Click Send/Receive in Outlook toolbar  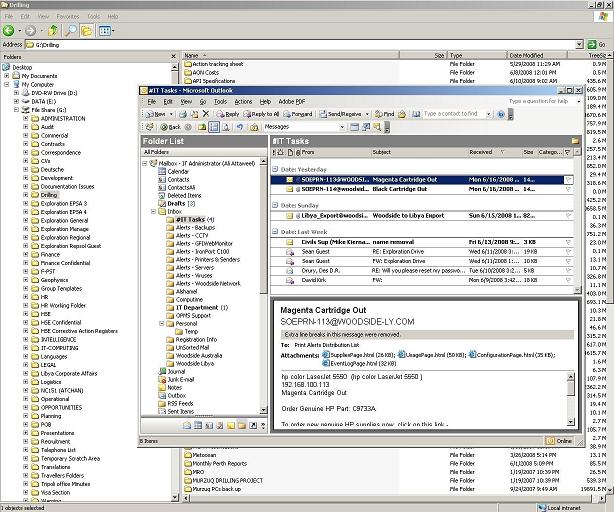(340, 114)
